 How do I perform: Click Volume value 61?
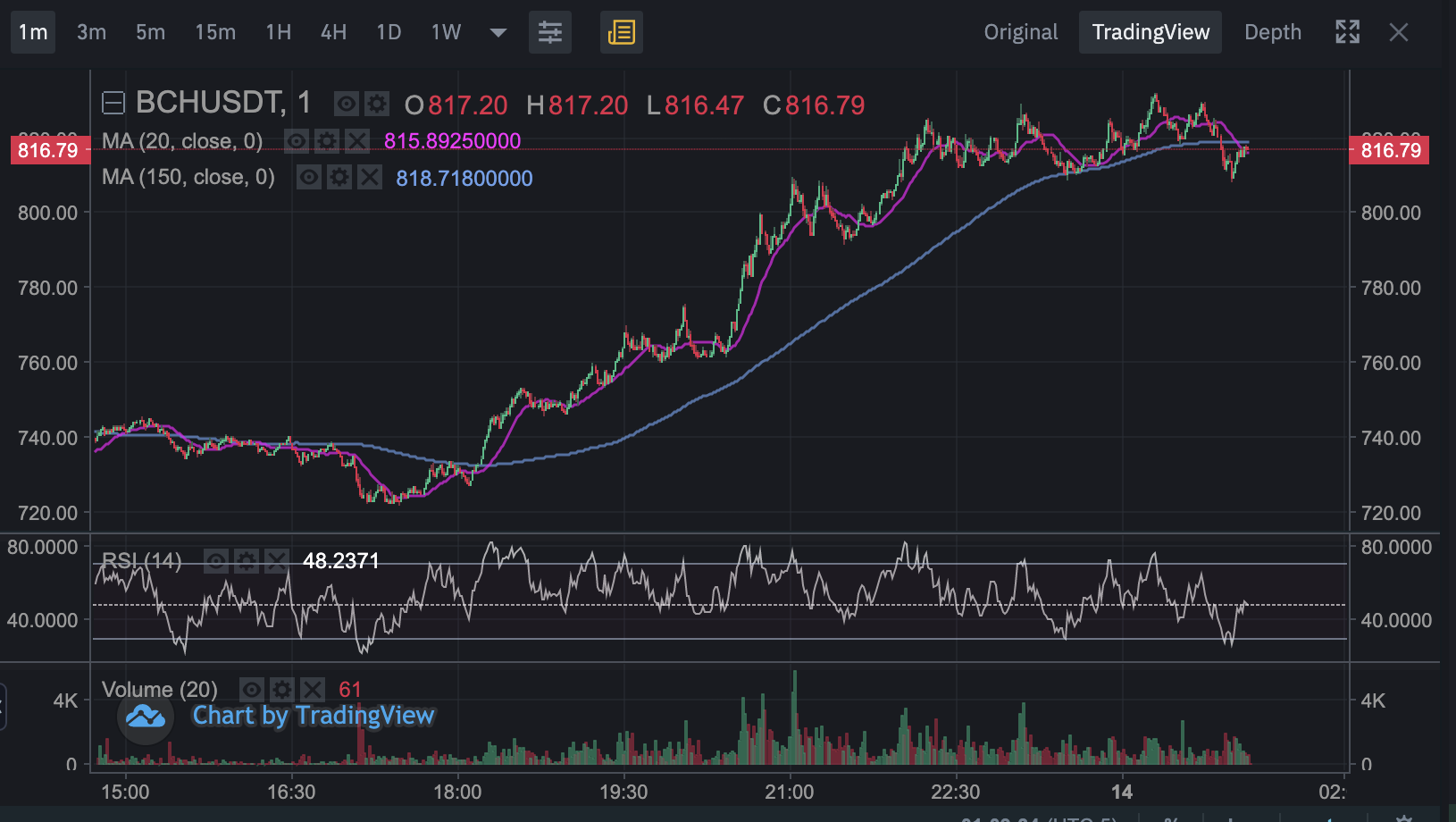pos(350,690)
